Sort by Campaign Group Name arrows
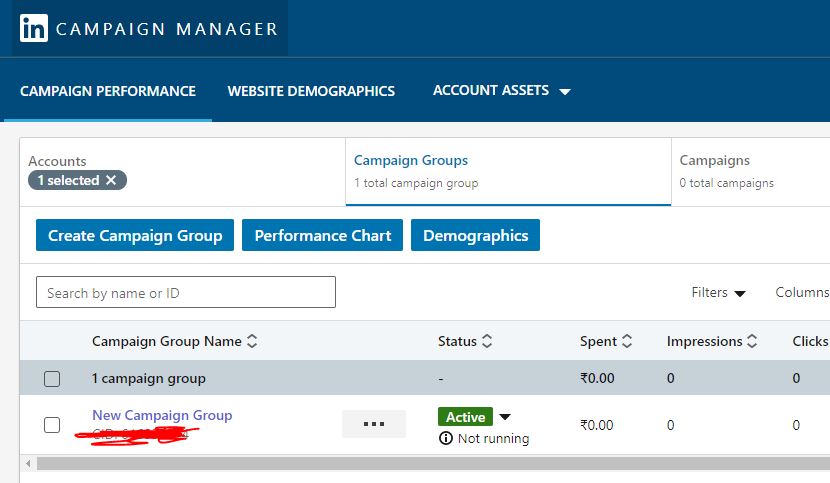Screen dimensions: 830x483 coord(252,341)
